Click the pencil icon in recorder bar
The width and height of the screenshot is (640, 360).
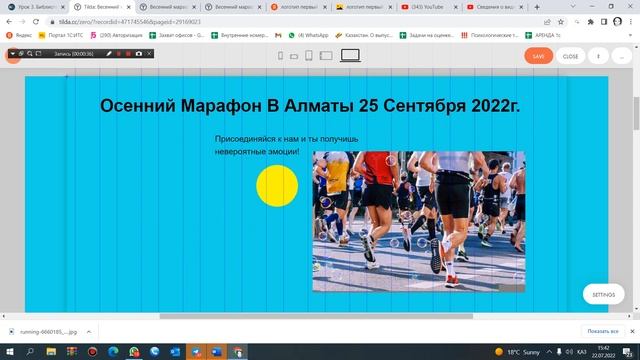(109, 53)
